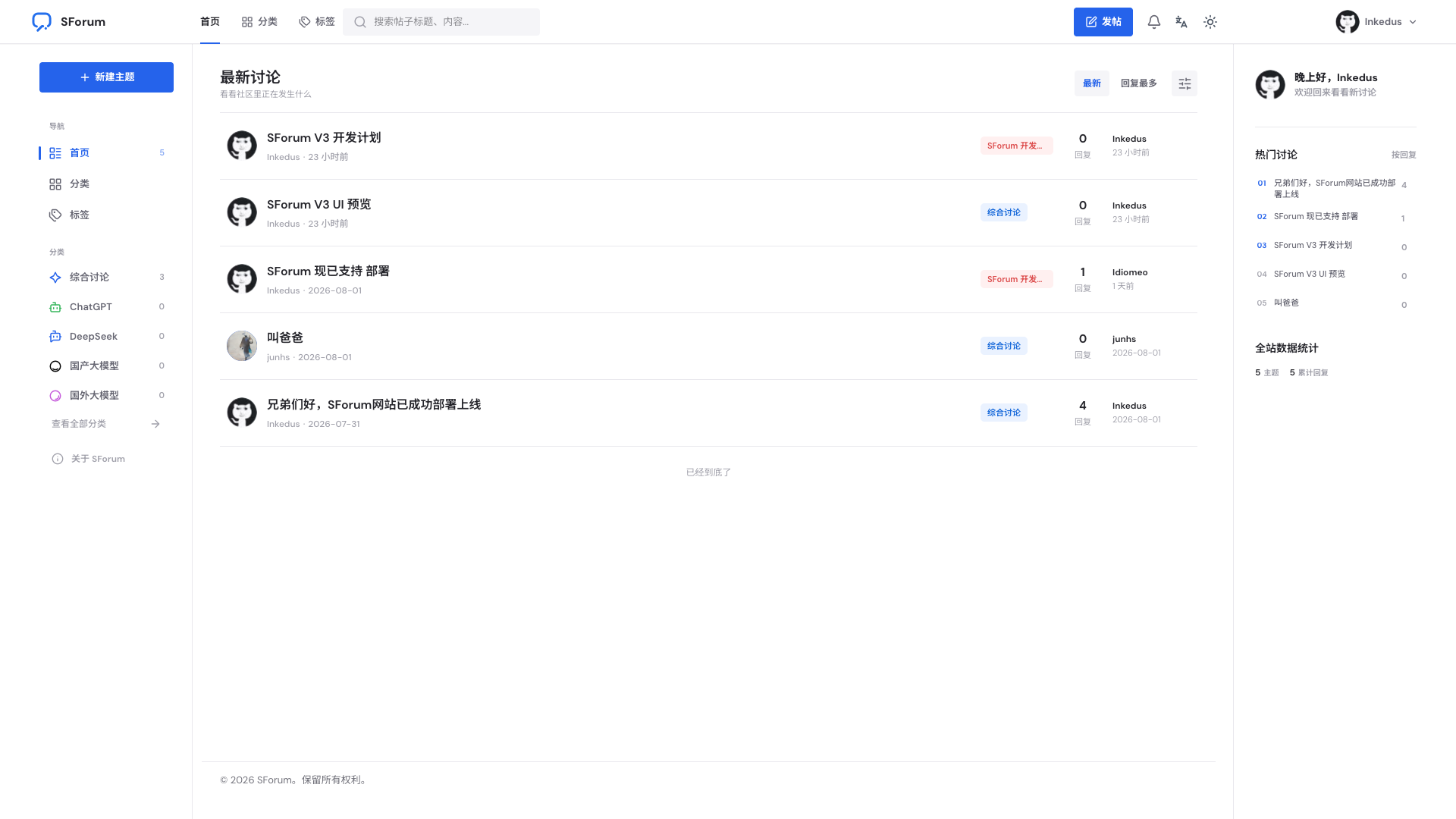1456x819 pixels.
Task: Click the SForum 开发 tag on 开发计划 row
Action: point(1016,146)
